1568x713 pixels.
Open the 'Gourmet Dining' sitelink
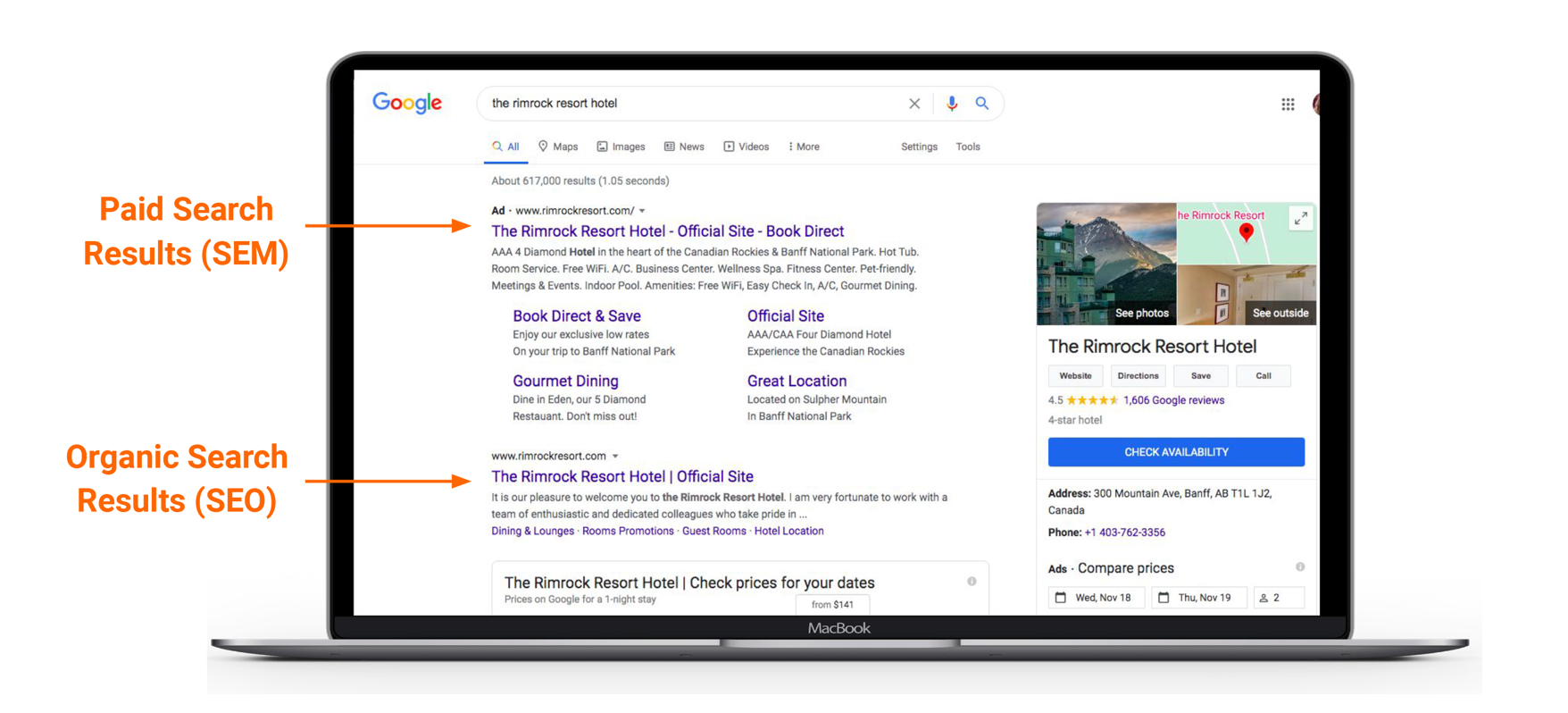565,382
